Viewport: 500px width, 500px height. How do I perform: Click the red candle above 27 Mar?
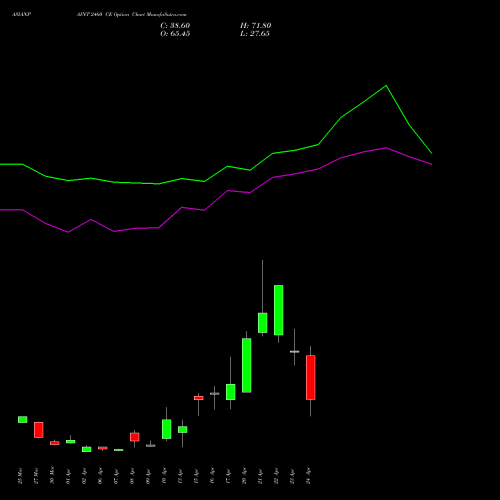click(39, 430)
